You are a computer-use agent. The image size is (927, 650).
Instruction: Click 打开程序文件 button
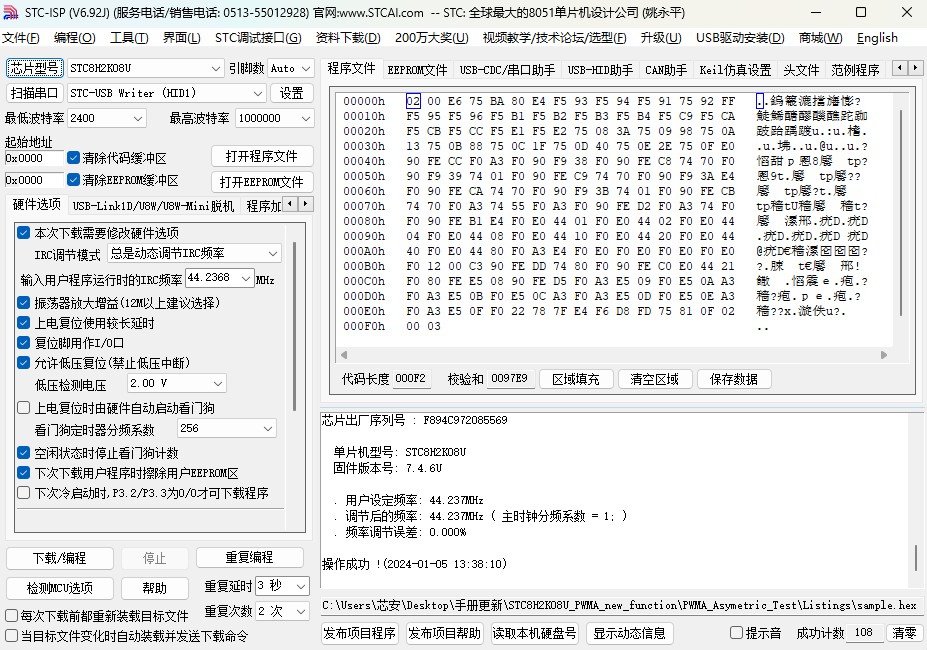(262, 157)
